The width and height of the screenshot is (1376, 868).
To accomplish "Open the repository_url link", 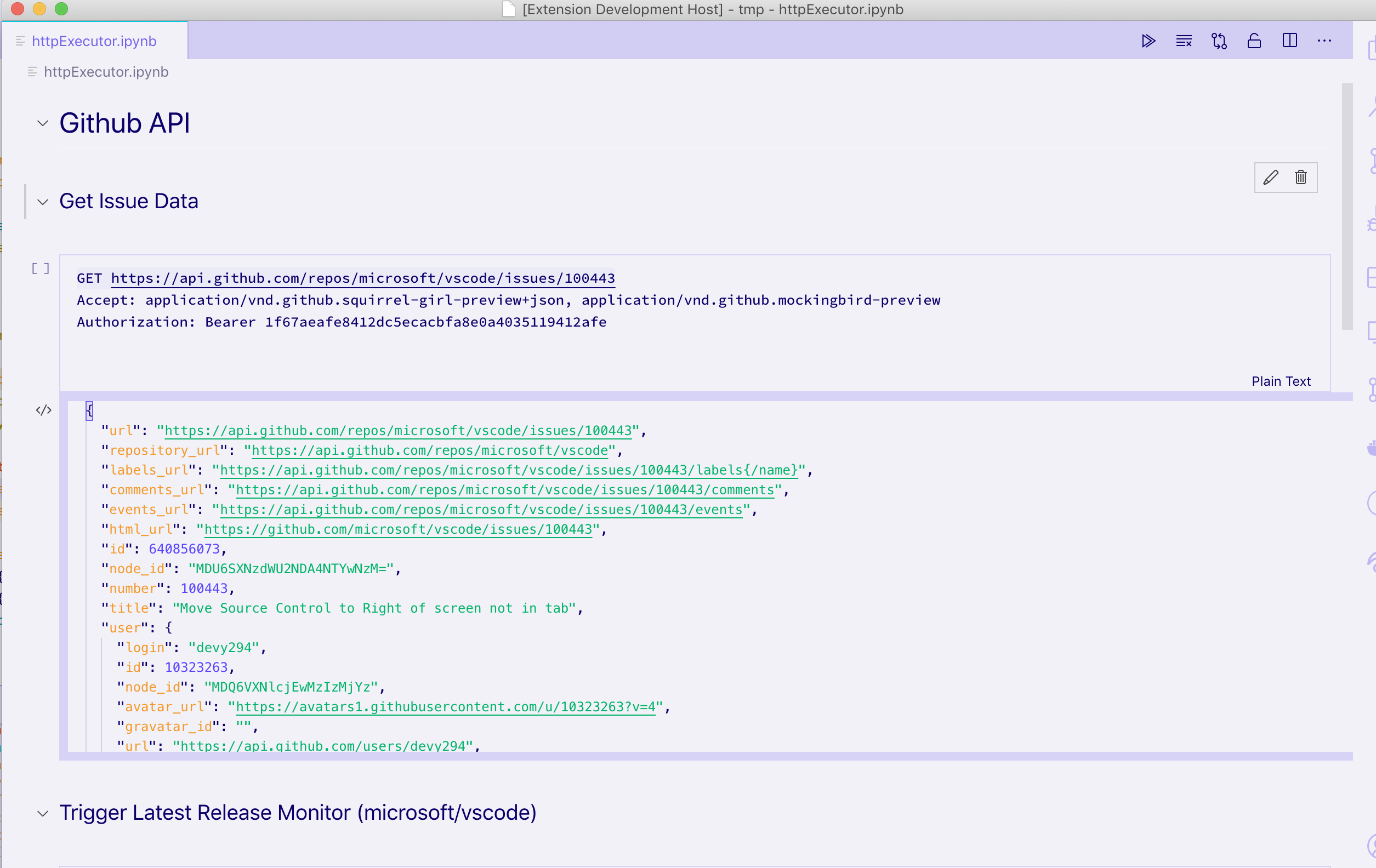I will (430, 450).
